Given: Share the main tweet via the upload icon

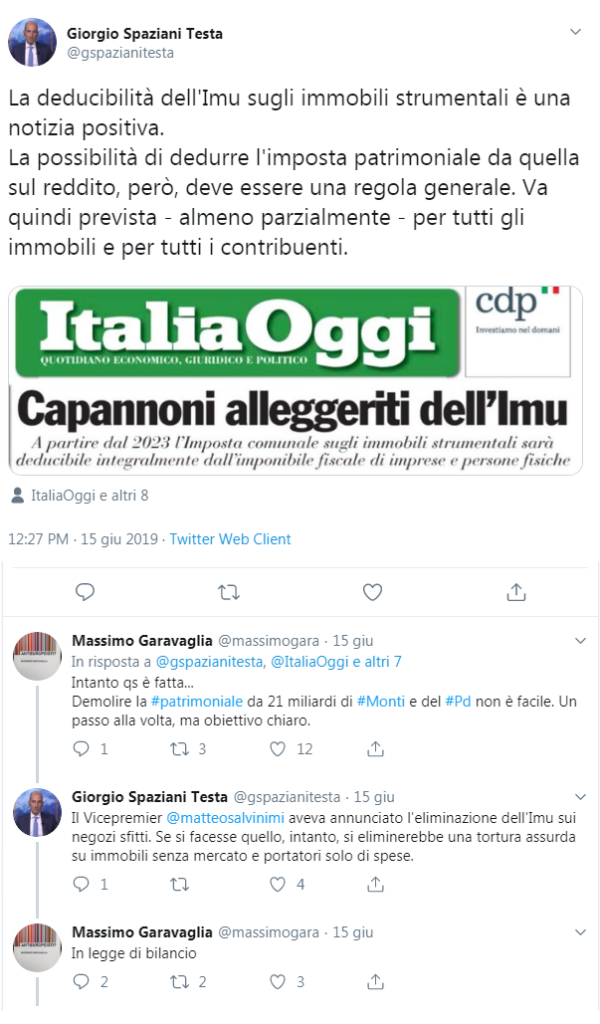Looking at the screenshot, I should 516,592.
